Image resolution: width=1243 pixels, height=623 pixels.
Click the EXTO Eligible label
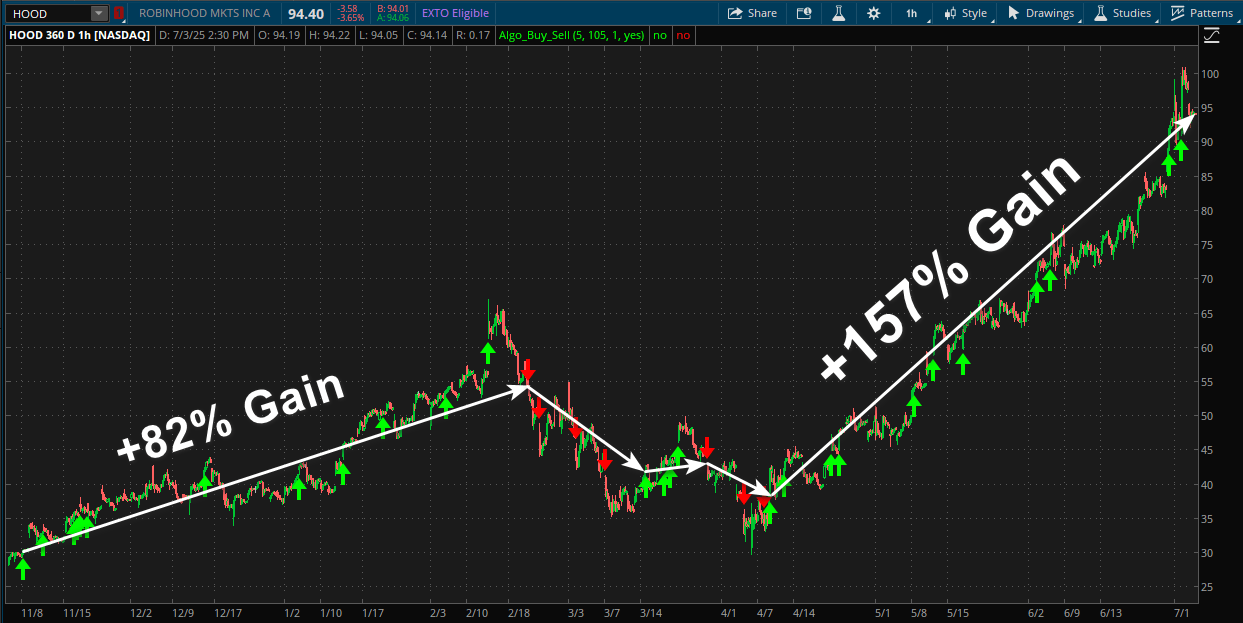[x=455, y=13]
